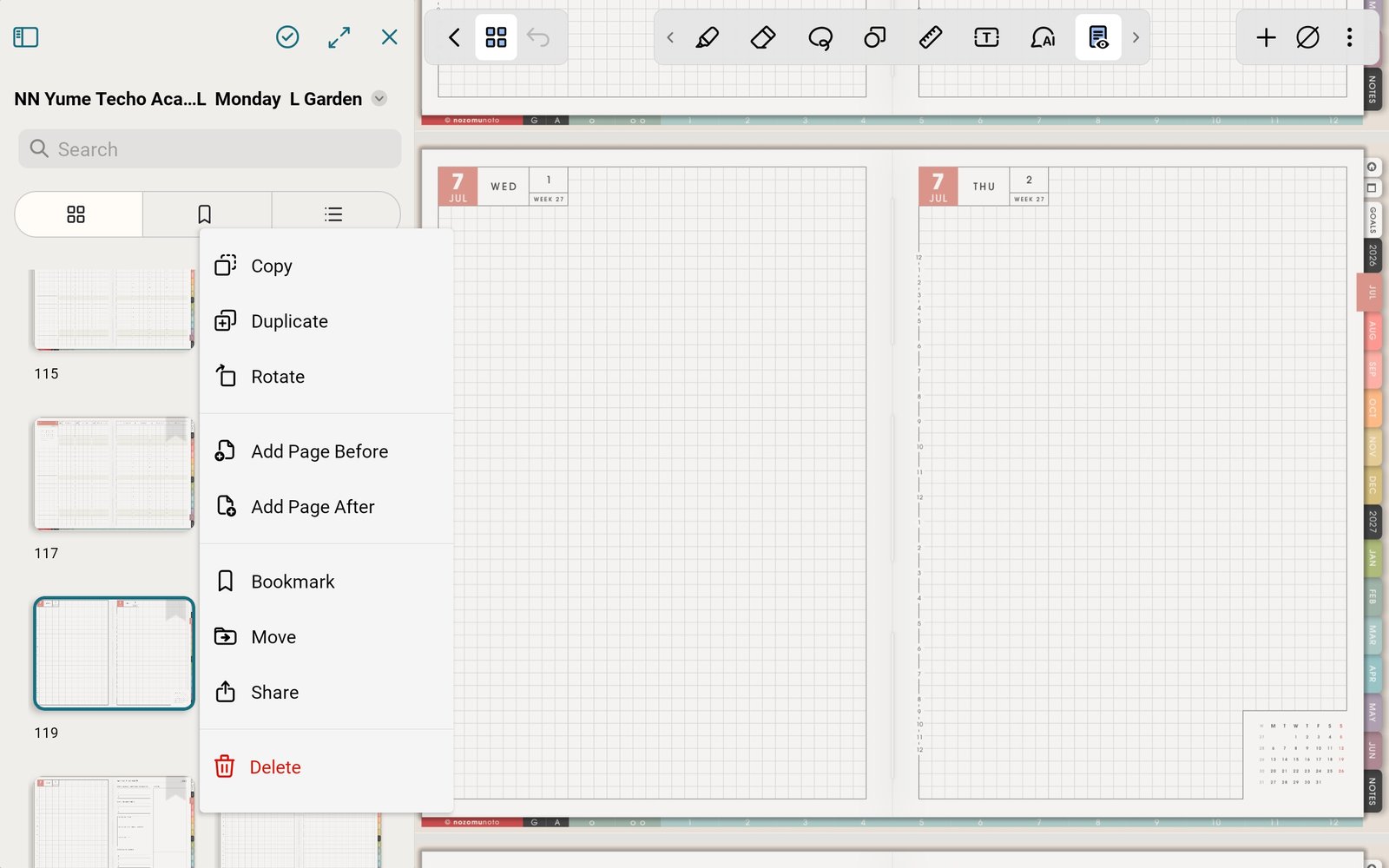This screenshot has height=868, width=1389.
Task: Select the Pen tool
Action: point(708,37)
